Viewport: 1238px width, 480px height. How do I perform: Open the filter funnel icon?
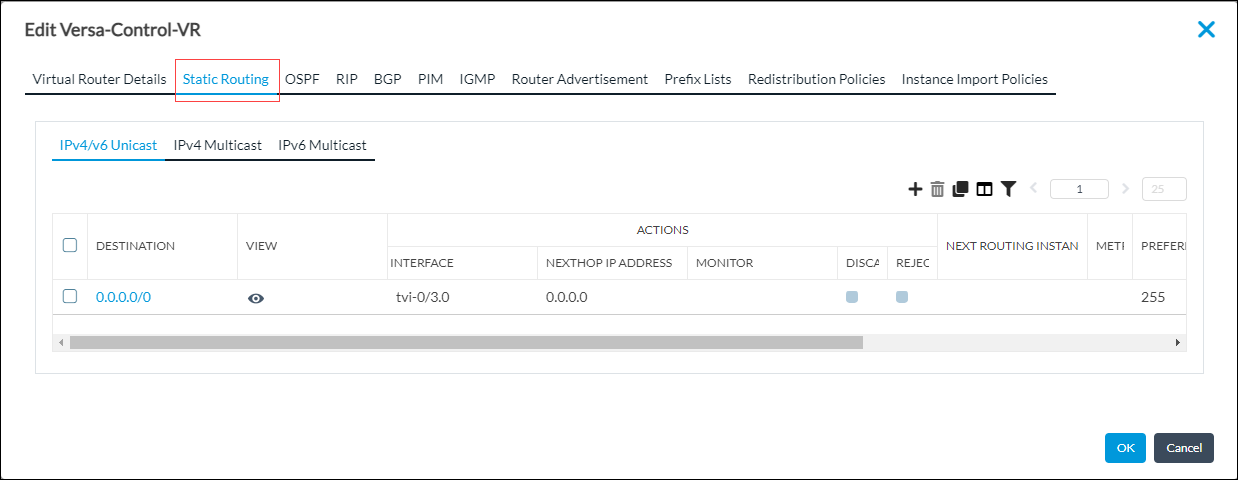point(1008,189)
